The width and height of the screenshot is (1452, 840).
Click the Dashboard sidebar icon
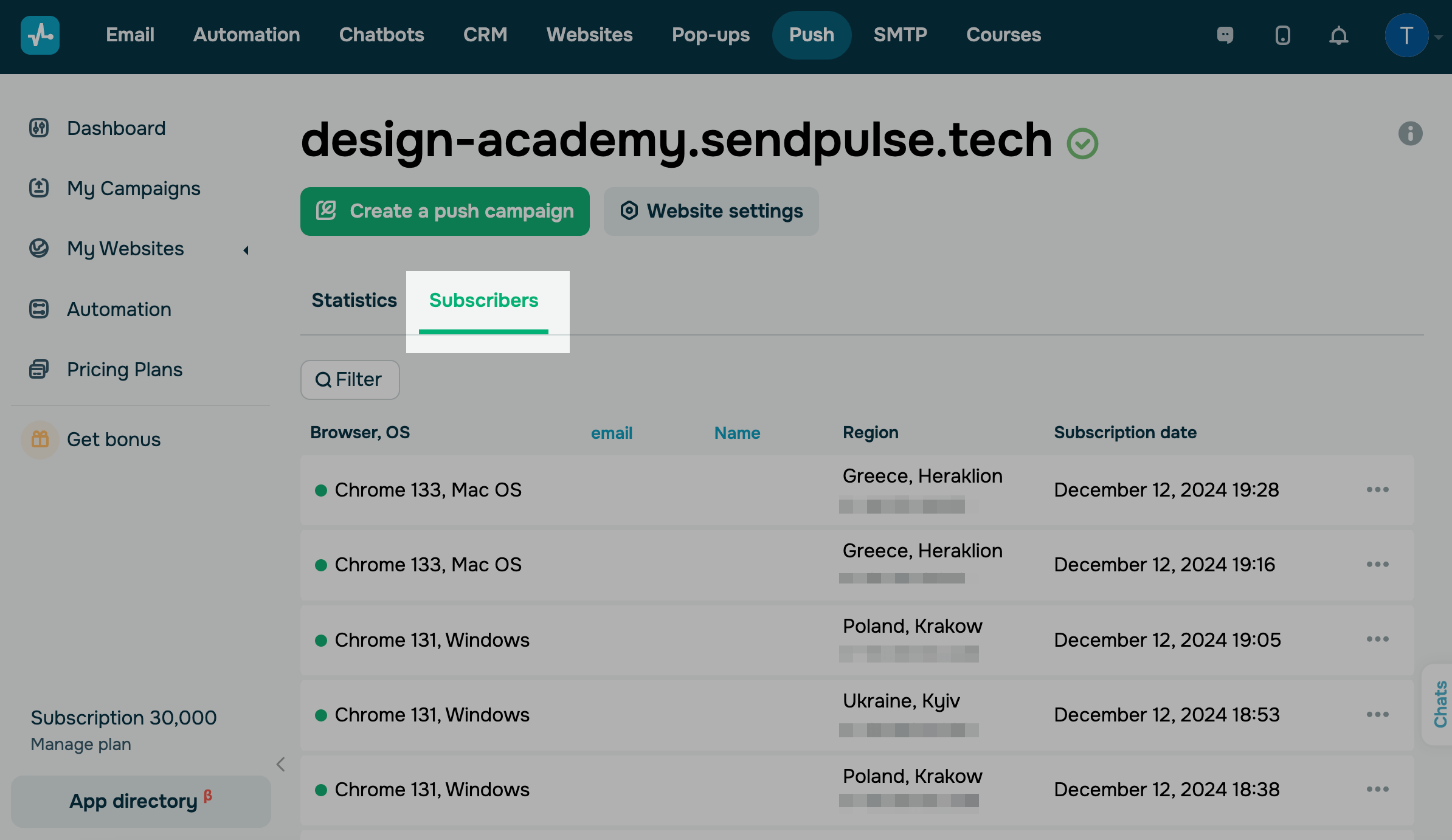39,128
